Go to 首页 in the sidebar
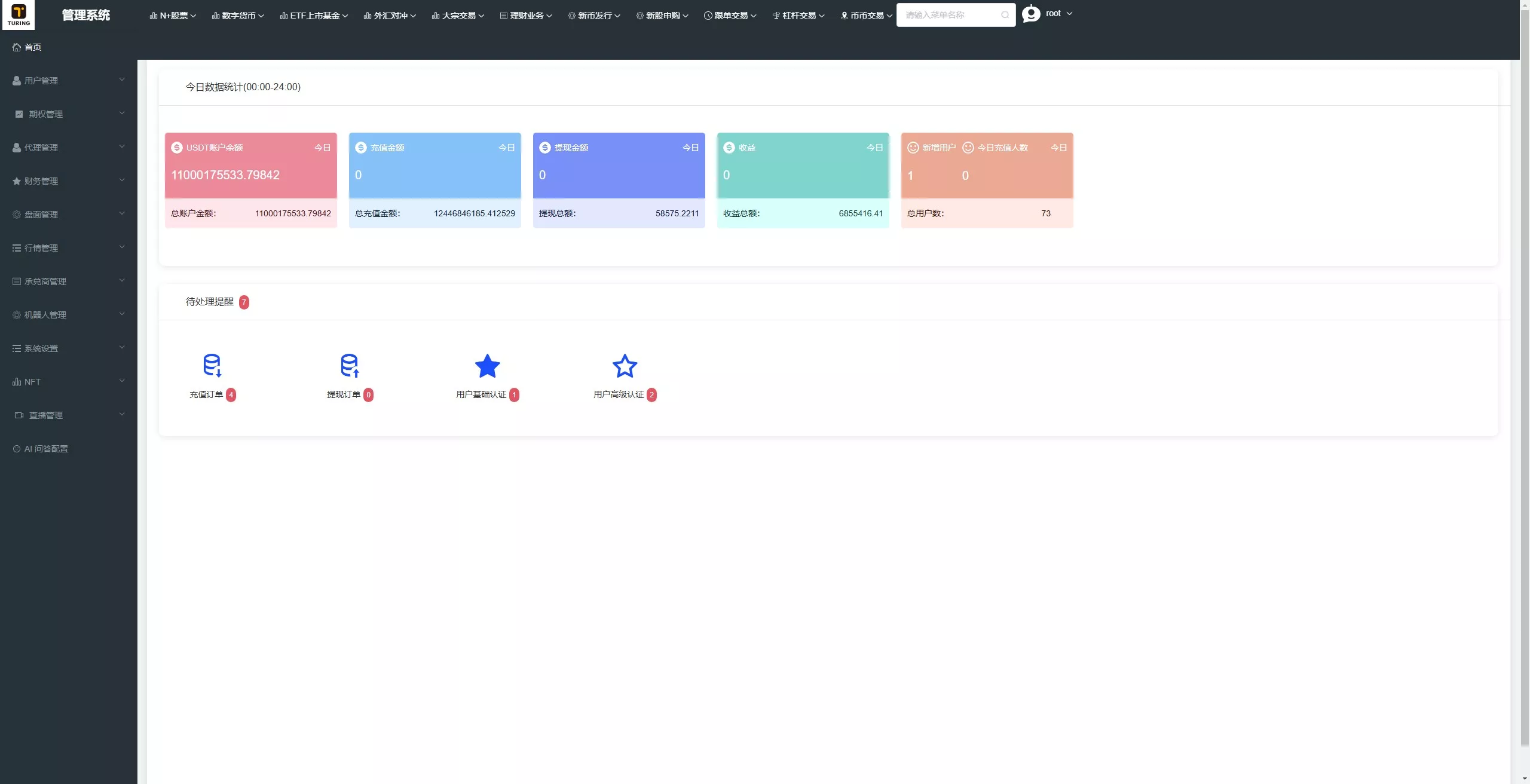 (69, 47)
